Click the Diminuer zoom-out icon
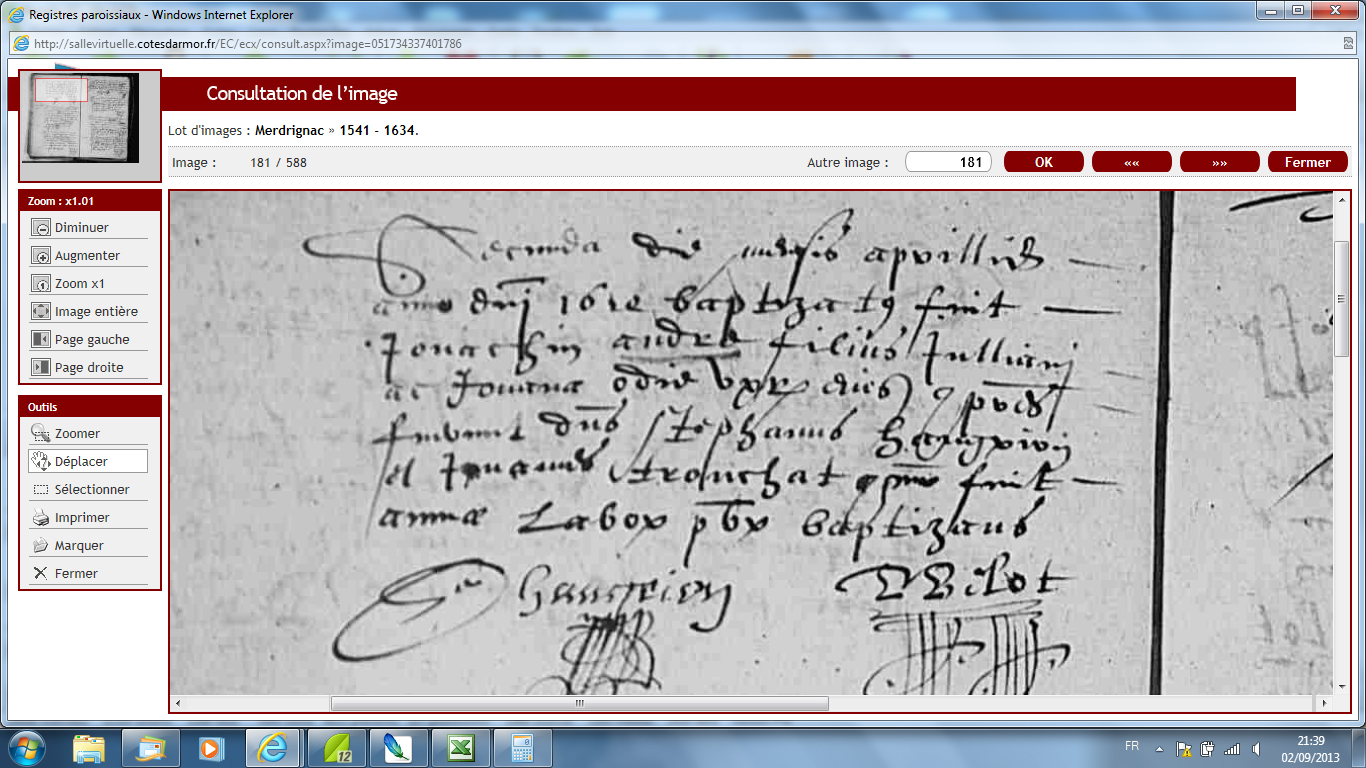 (x=41, y=227)
